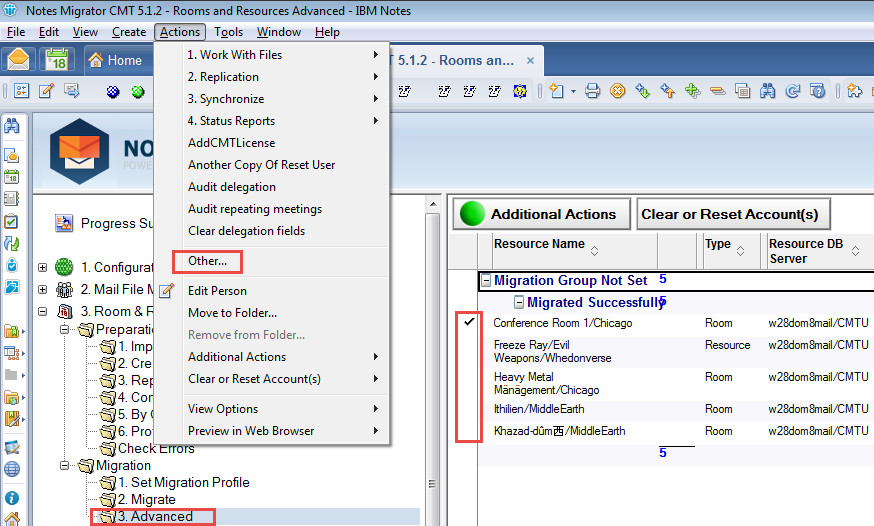Sort by Resource Name column arrows
This screenshot has width=874, height=526.
[x=594, y=250]
